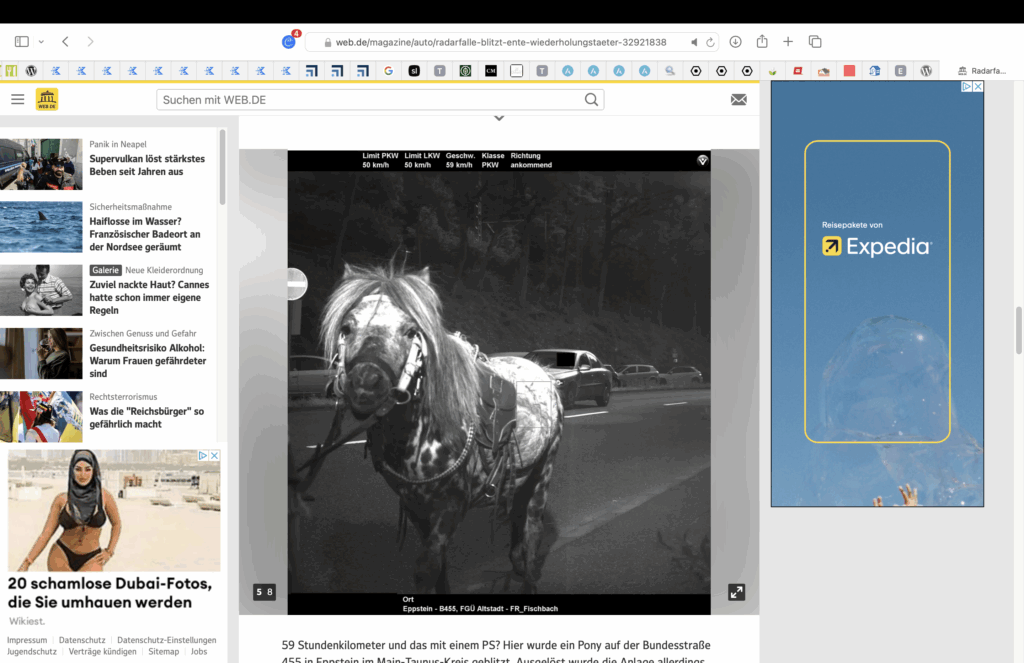Click the Datenschutz-Einstellungen footer link
This screenshot has width=1024, height=663.
(x=166, y=640)
